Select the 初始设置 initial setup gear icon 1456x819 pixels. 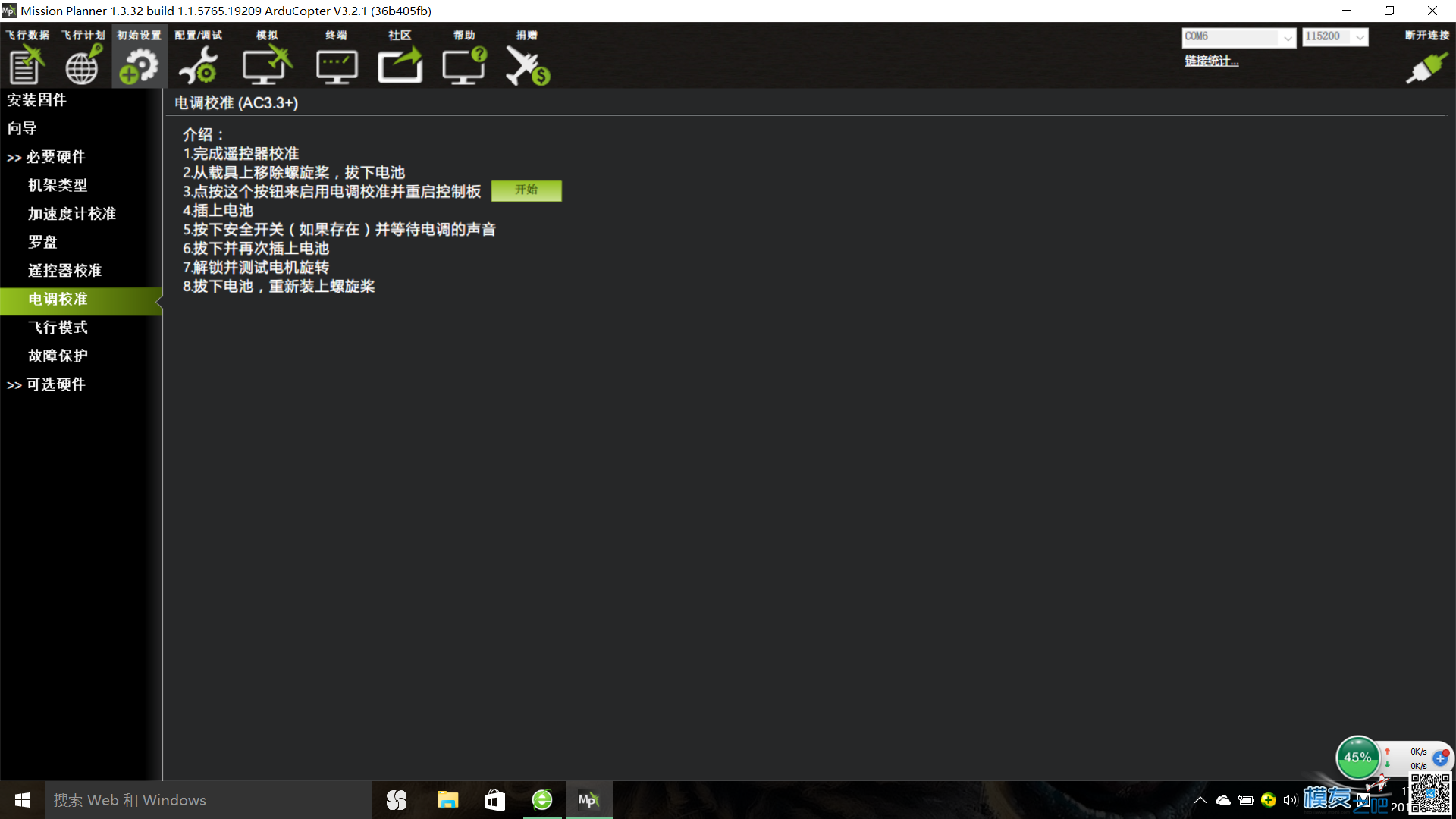(x=139, y=65)
